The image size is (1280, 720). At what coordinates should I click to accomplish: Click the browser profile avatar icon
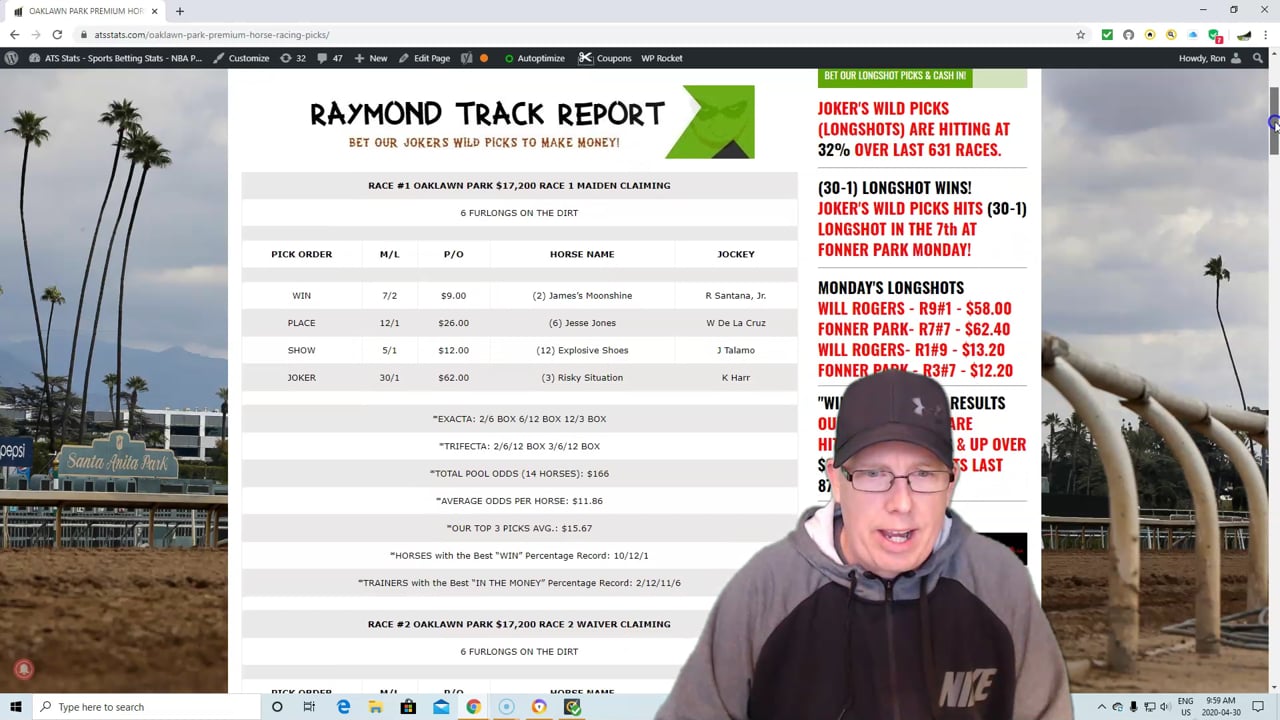pos(1244,35)
